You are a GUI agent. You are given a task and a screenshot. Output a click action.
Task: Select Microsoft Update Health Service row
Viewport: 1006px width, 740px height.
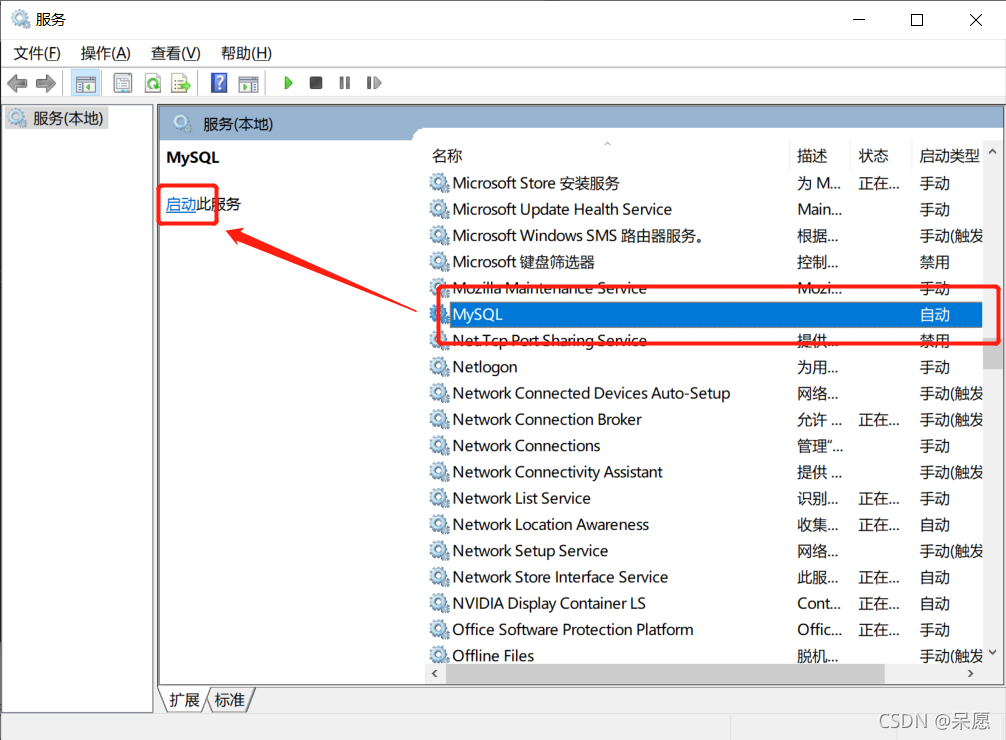706,210
